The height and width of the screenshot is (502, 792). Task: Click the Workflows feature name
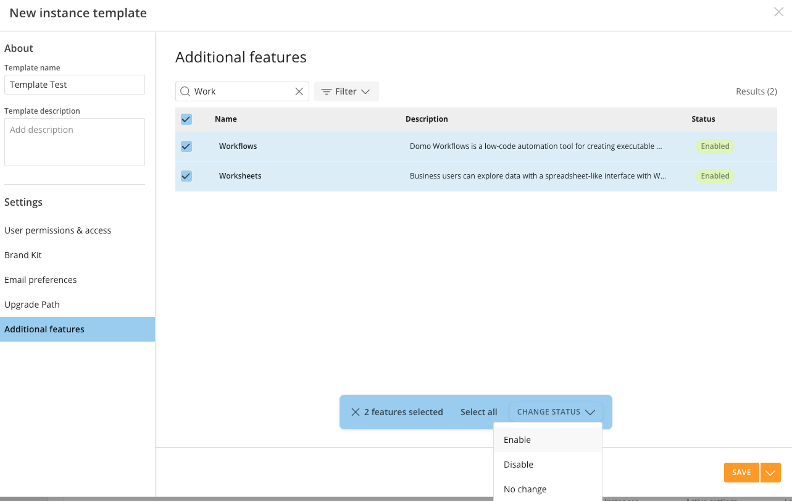click(237, 146)
